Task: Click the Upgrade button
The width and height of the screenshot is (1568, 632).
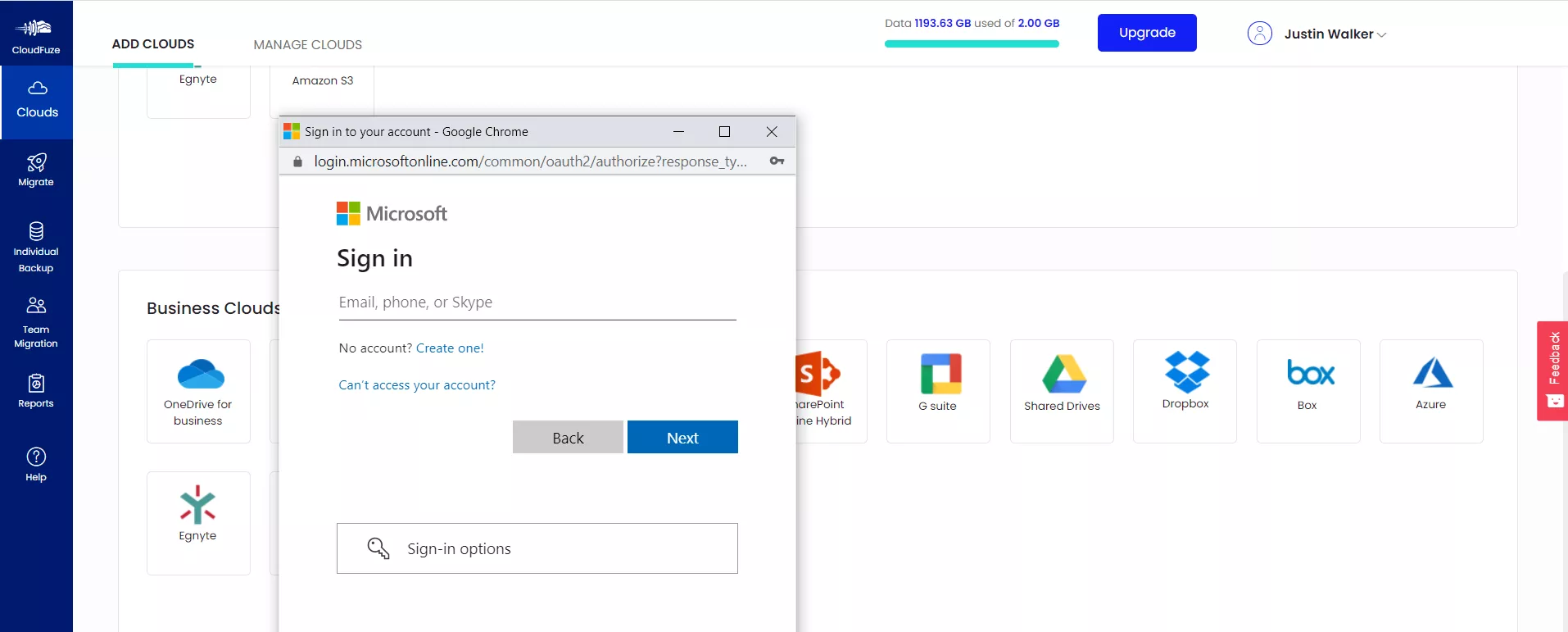Action: [x=1147, y=33]
